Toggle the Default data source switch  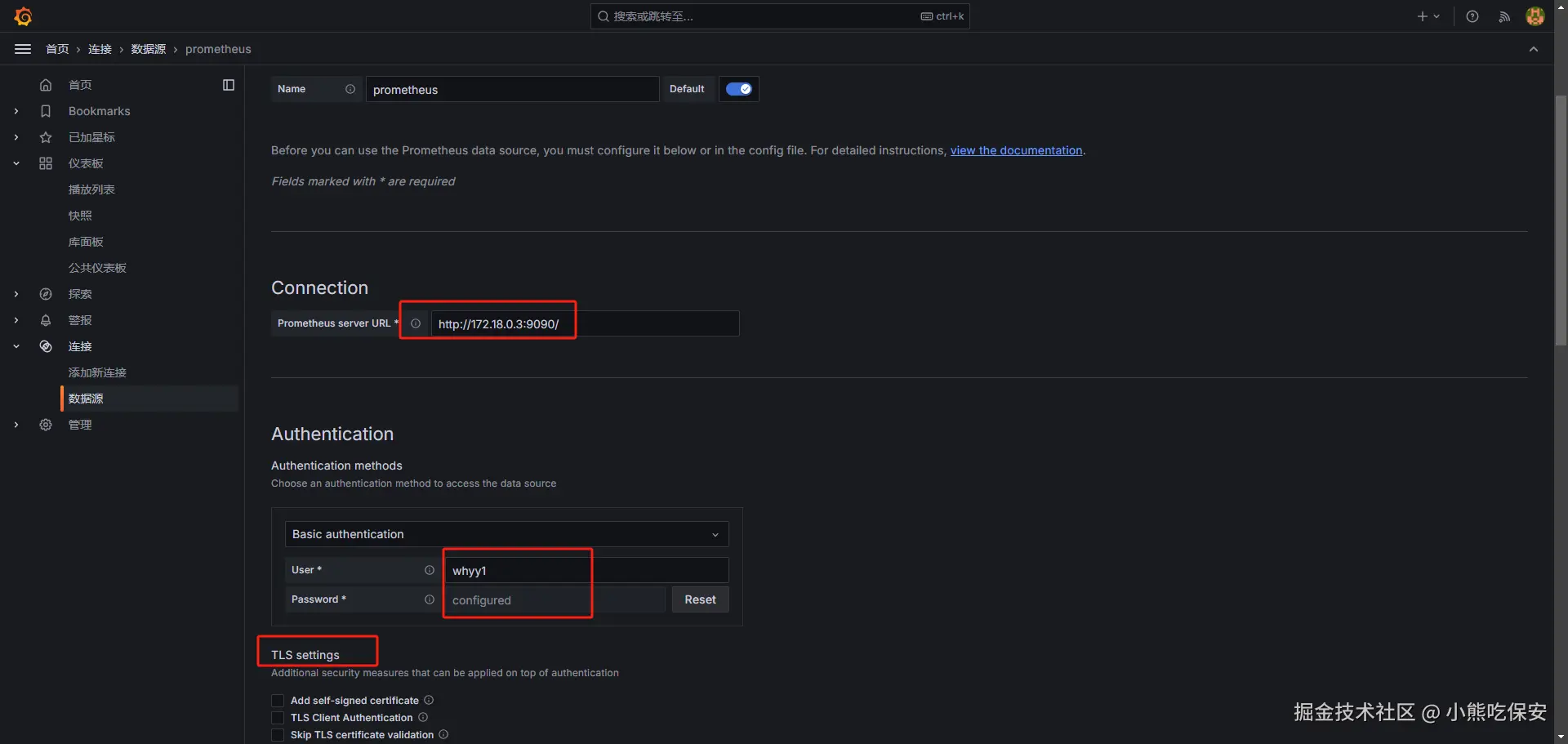click(739, 89)
